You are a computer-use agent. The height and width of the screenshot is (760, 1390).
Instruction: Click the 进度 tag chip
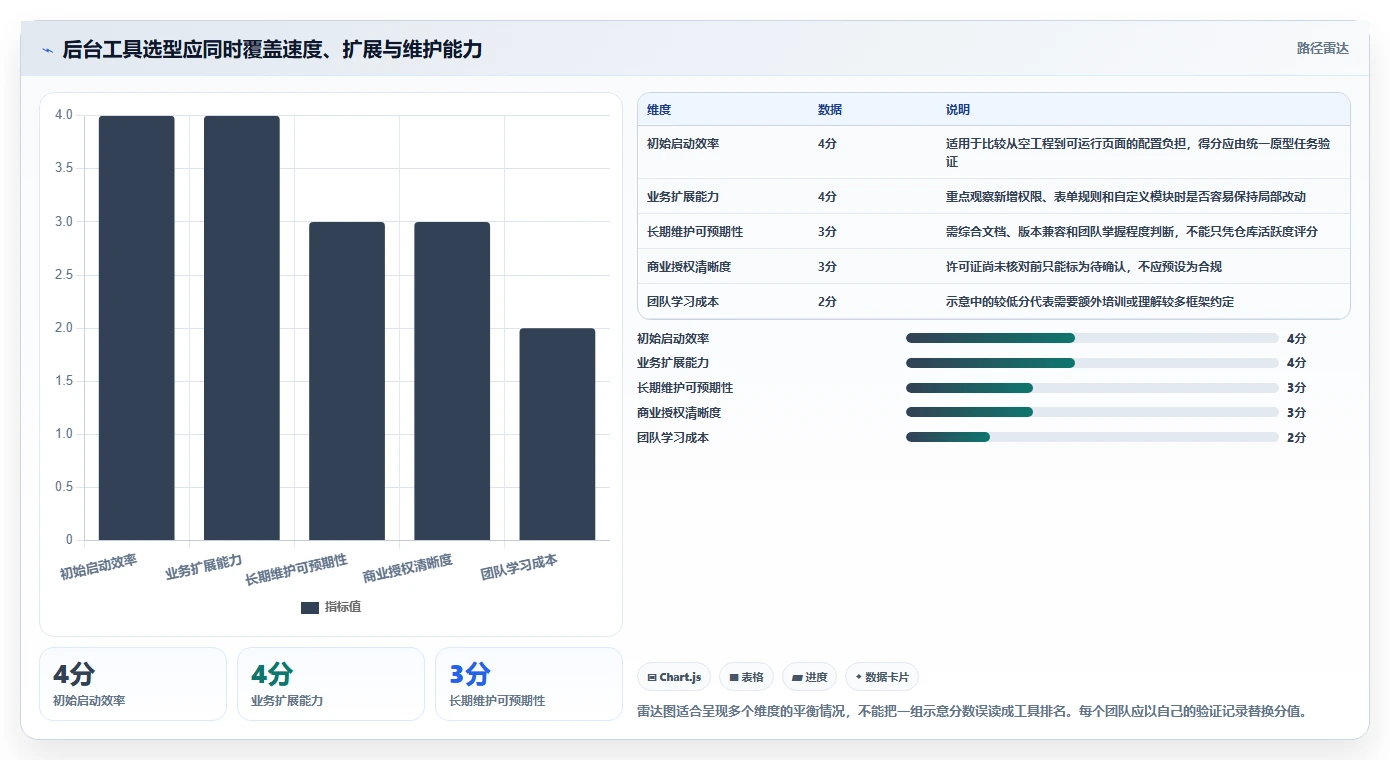coord(809,677)
